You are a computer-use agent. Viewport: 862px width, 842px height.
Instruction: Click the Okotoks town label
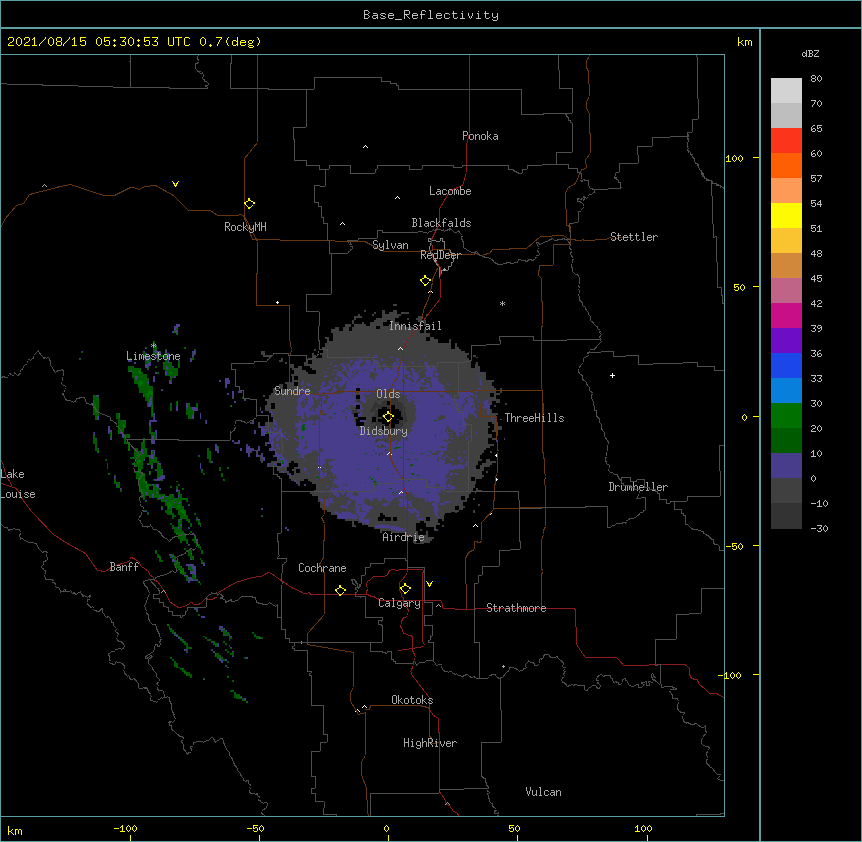coord(412,700)
